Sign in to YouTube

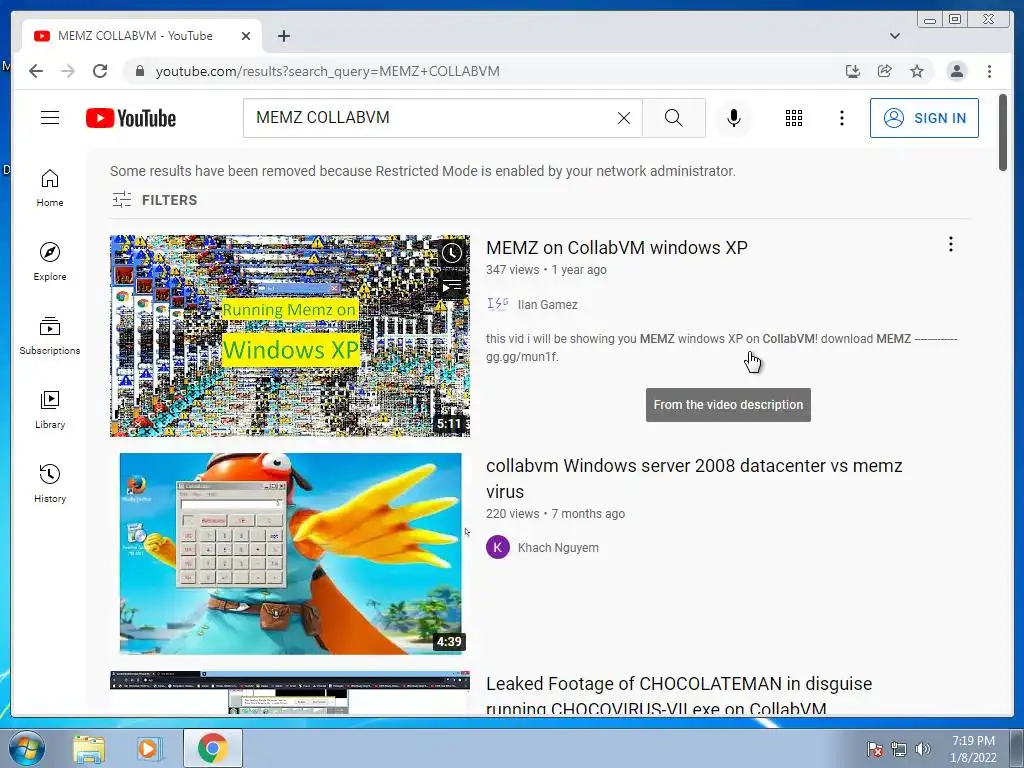tap(923, 118)
